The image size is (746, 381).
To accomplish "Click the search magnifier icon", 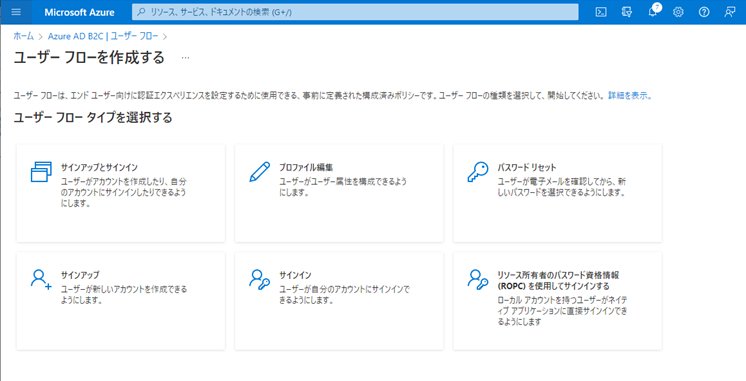I will 141,12.
